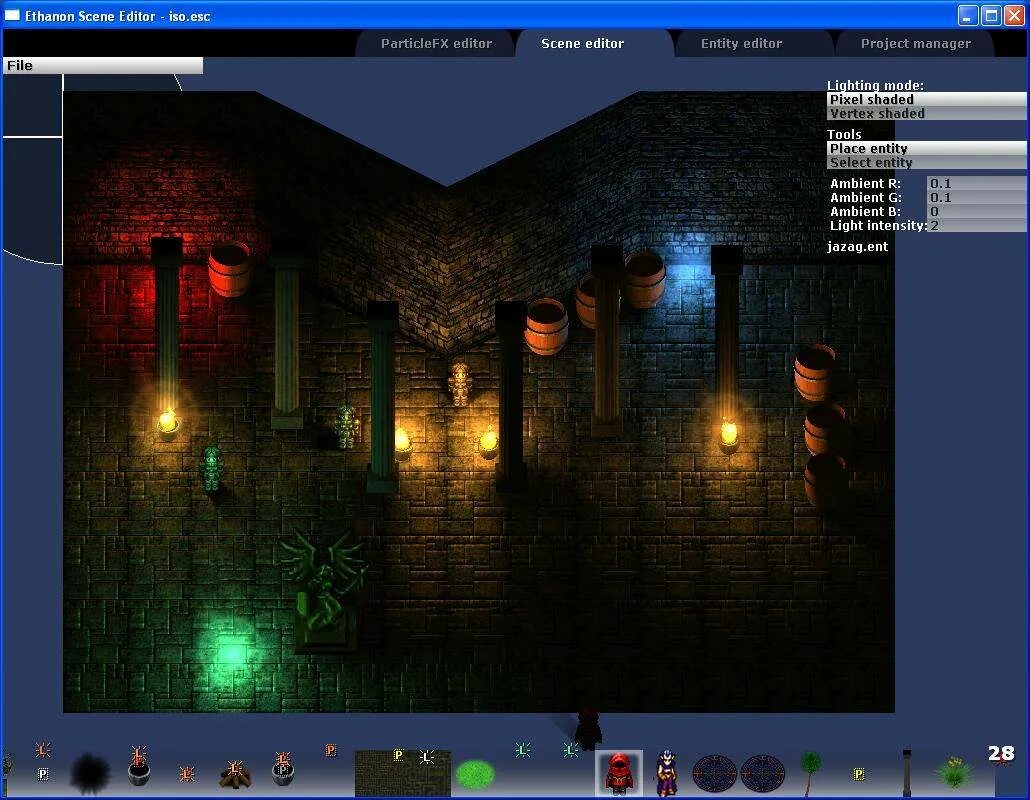
Task: Choose the pot with light and particle markers
Action: [x=283, y=768]
